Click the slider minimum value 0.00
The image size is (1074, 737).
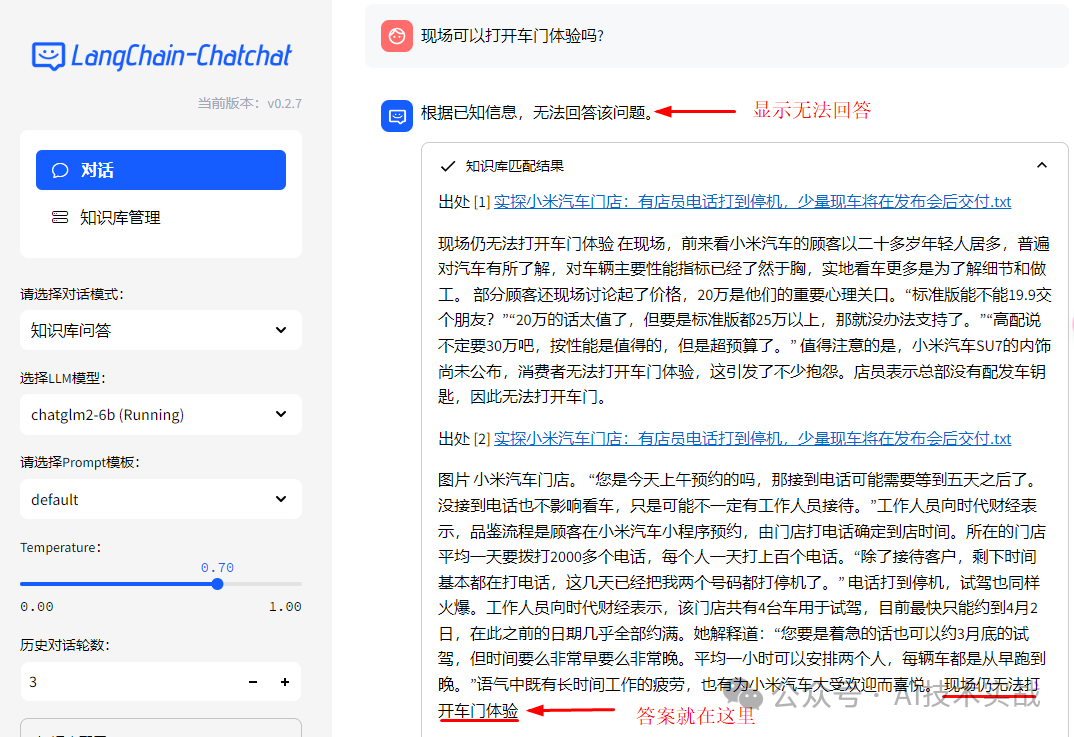[x=37, y=607]
